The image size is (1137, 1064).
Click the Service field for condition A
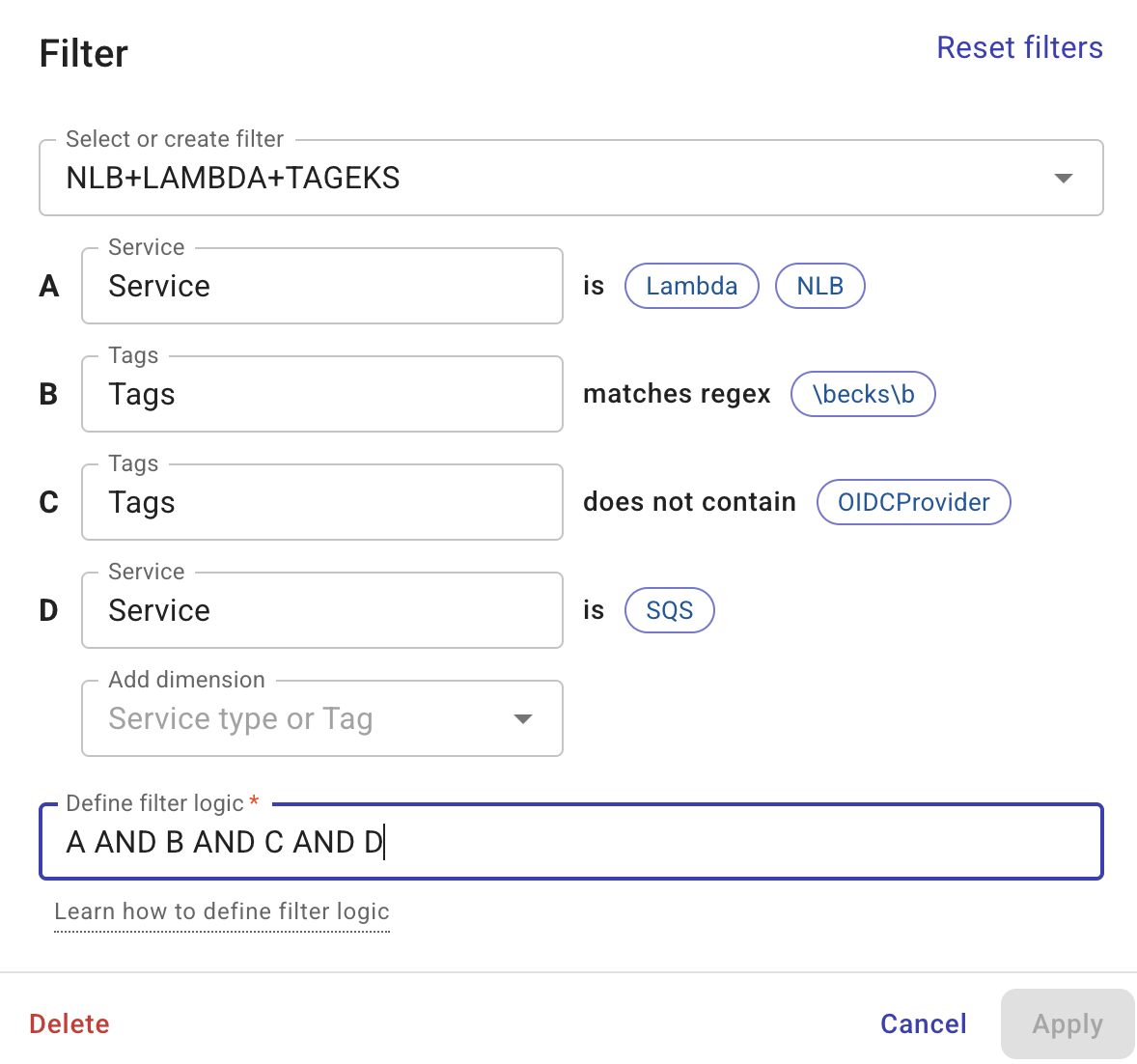(321, 286)
